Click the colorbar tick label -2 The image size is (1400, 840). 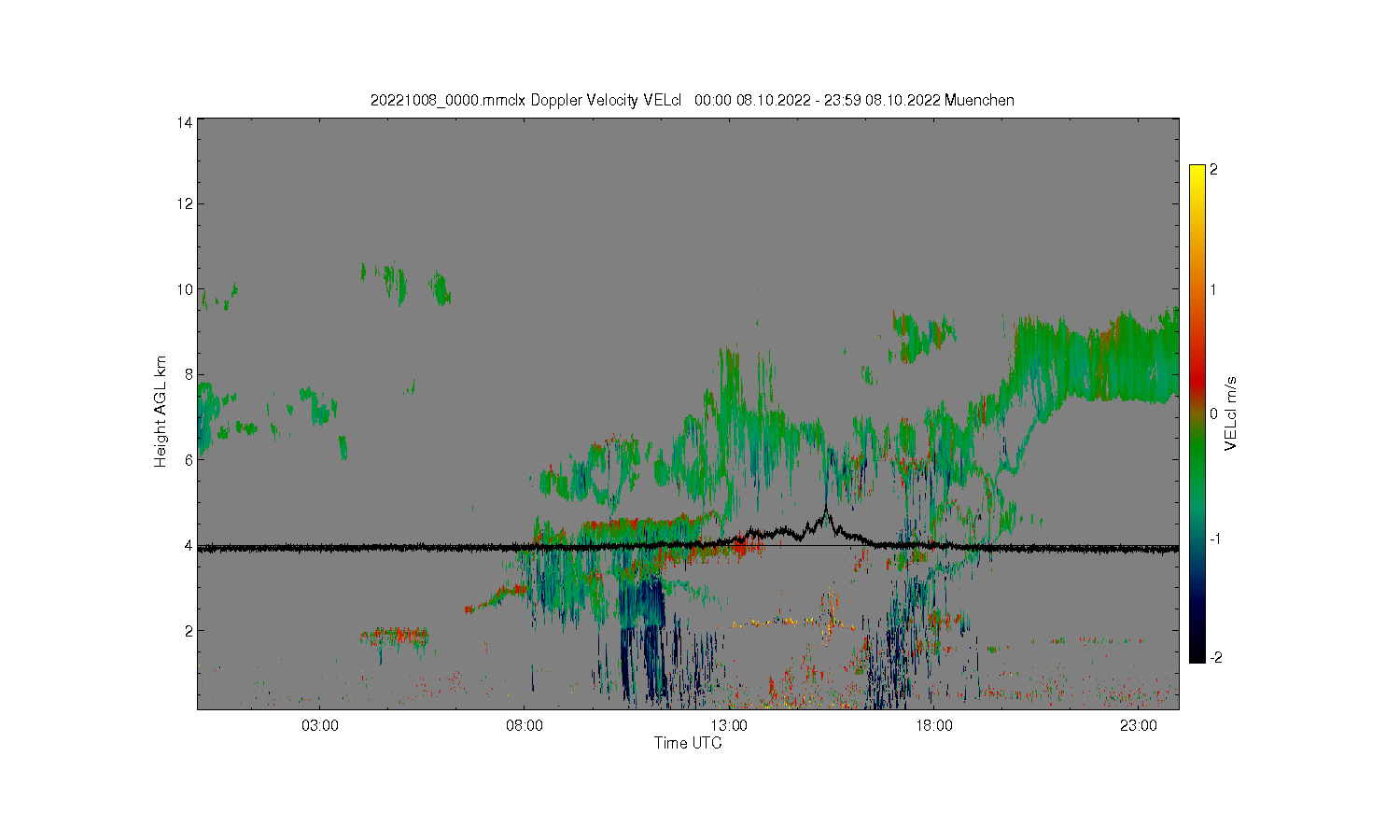point(1214,658)
